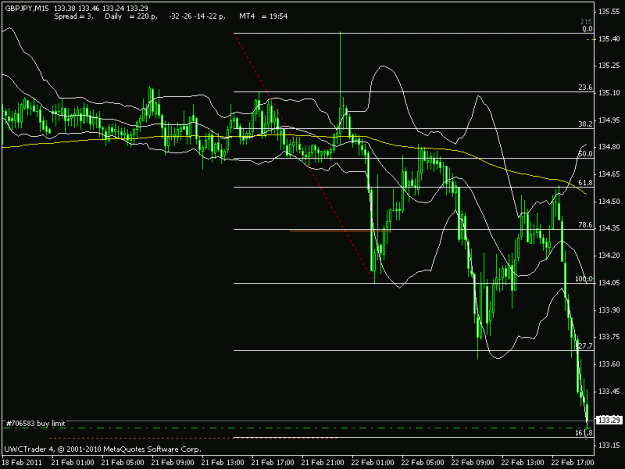Click the 135.10 price axis label
Screen dimensions: 625x469
(609, 93)
